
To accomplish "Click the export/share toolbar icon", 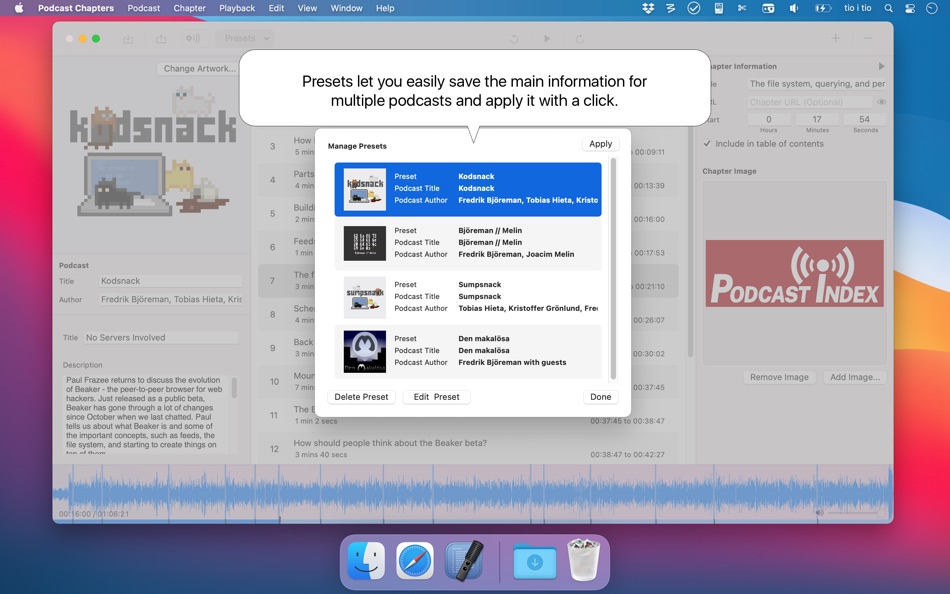I will point(161,39).
